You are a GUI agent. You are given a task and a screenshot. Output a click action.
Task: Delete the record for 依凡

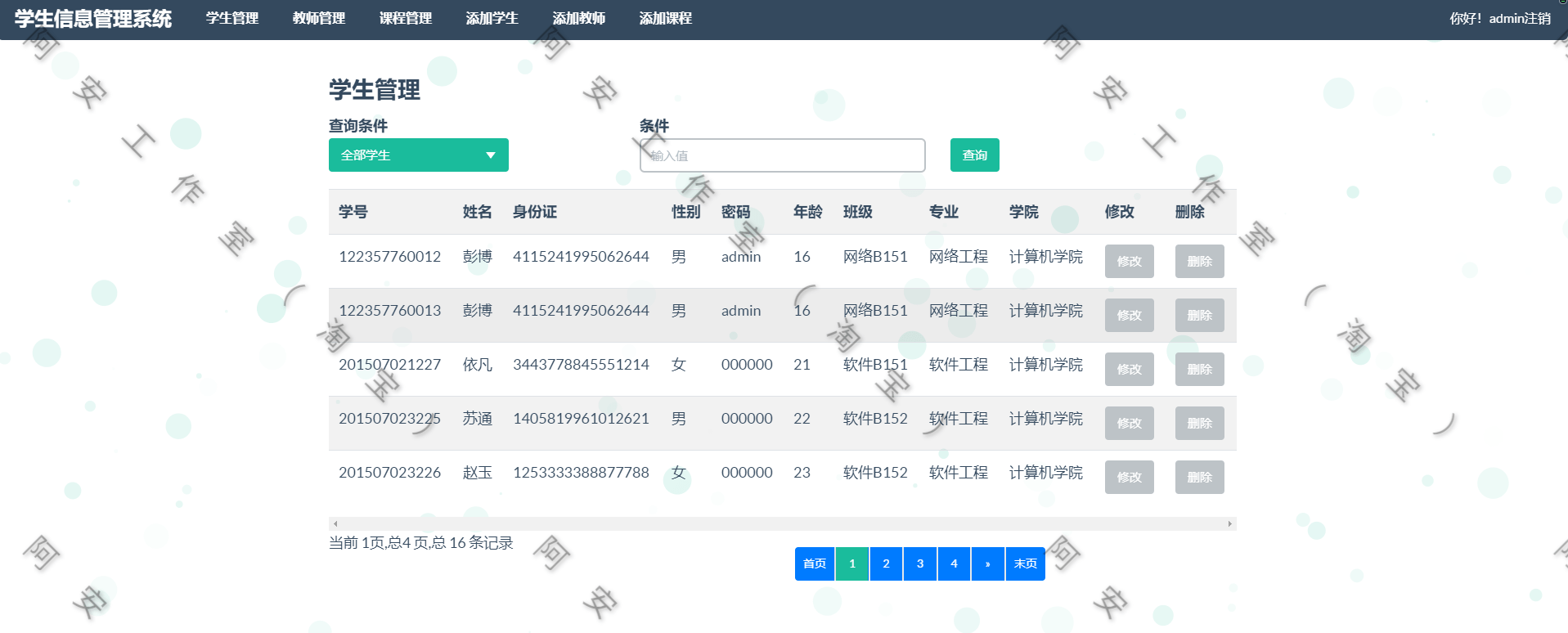click(1200, 370)
